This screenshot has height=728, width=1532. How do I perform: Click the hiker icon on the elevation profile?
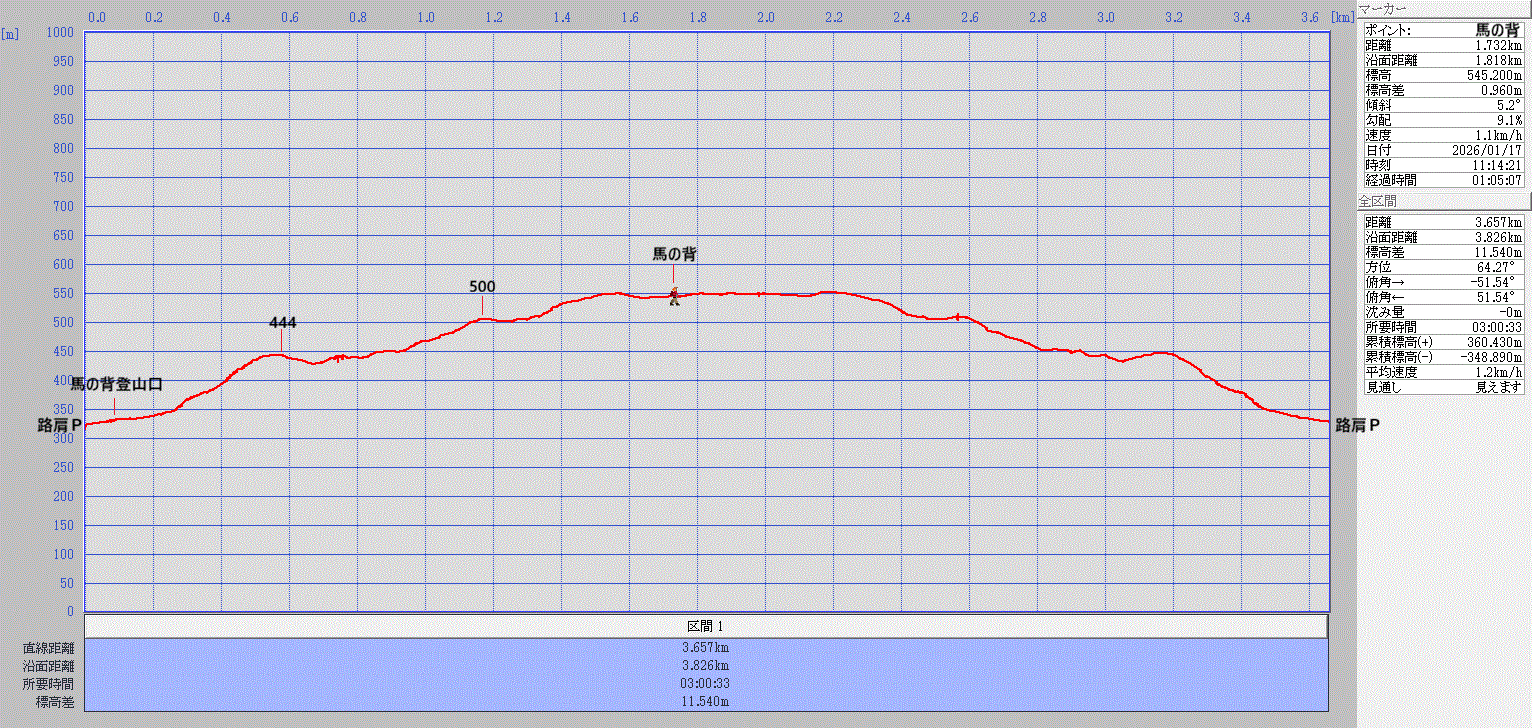(x=675, y=296)
